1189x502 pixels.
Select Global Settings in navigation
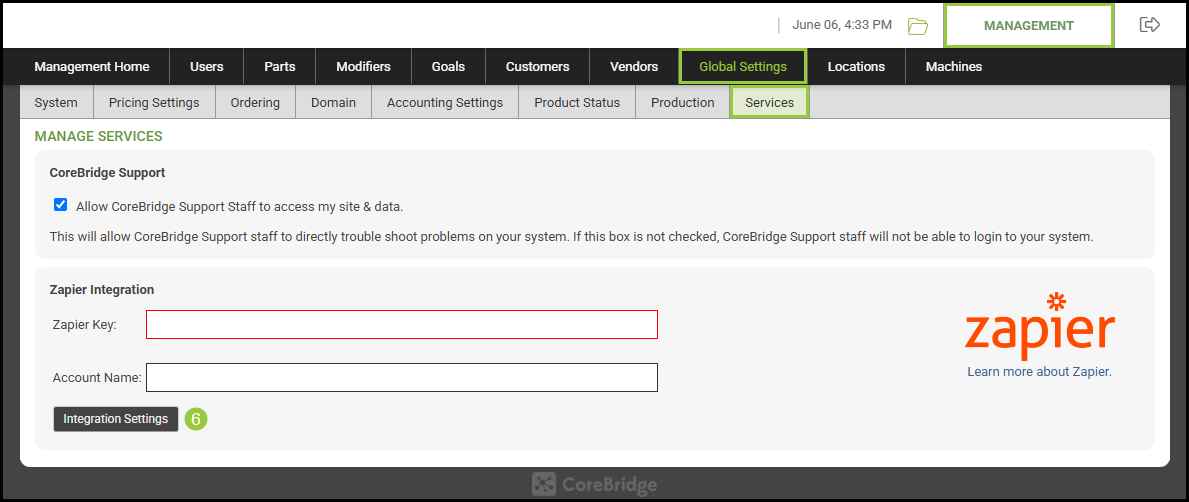pyautogui.click(x=743, y=67)
